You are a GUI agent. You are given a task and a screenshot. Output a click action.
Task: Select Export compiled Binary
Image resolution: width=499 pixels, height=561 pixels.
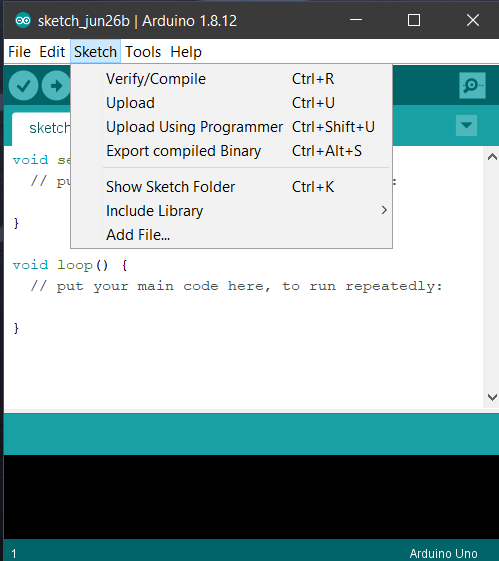coord(231,151)
